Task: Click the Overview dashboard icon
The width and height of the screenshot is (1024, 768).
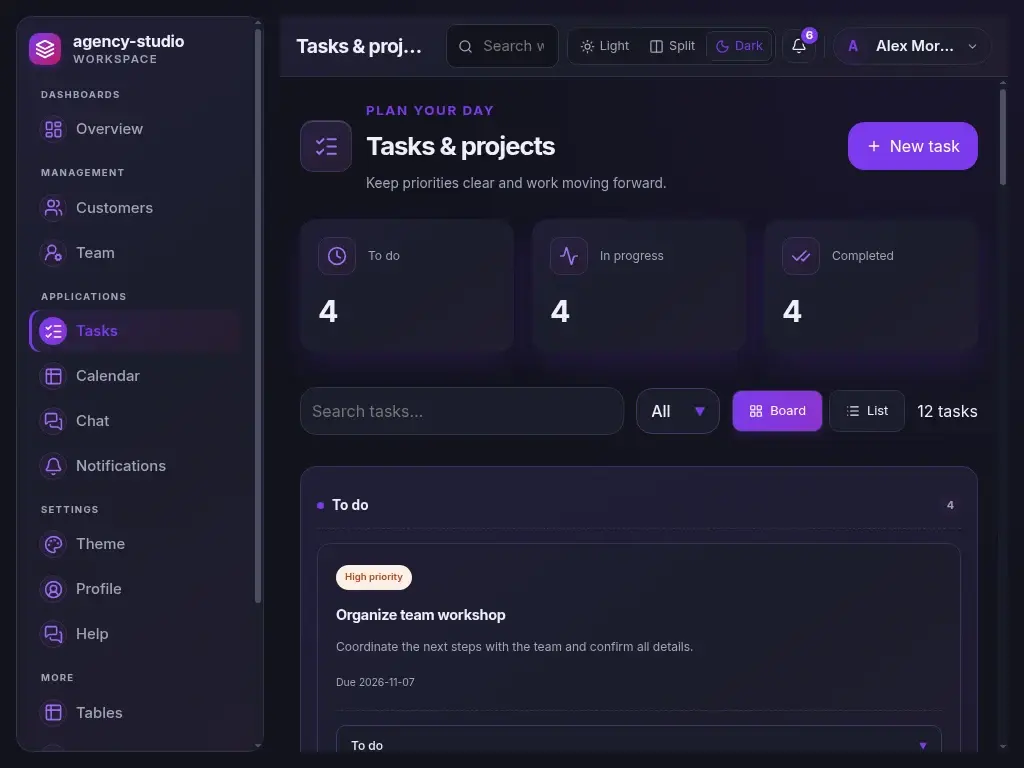Action: [x=54, y=129]
